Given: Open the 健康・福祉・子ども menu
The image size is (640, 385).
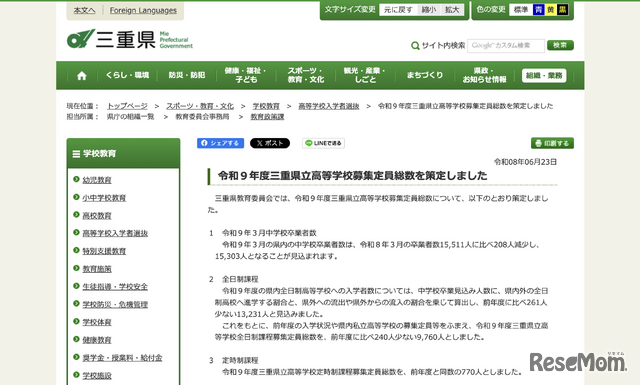Looking at the screenshot, I should tap(246, 75).
